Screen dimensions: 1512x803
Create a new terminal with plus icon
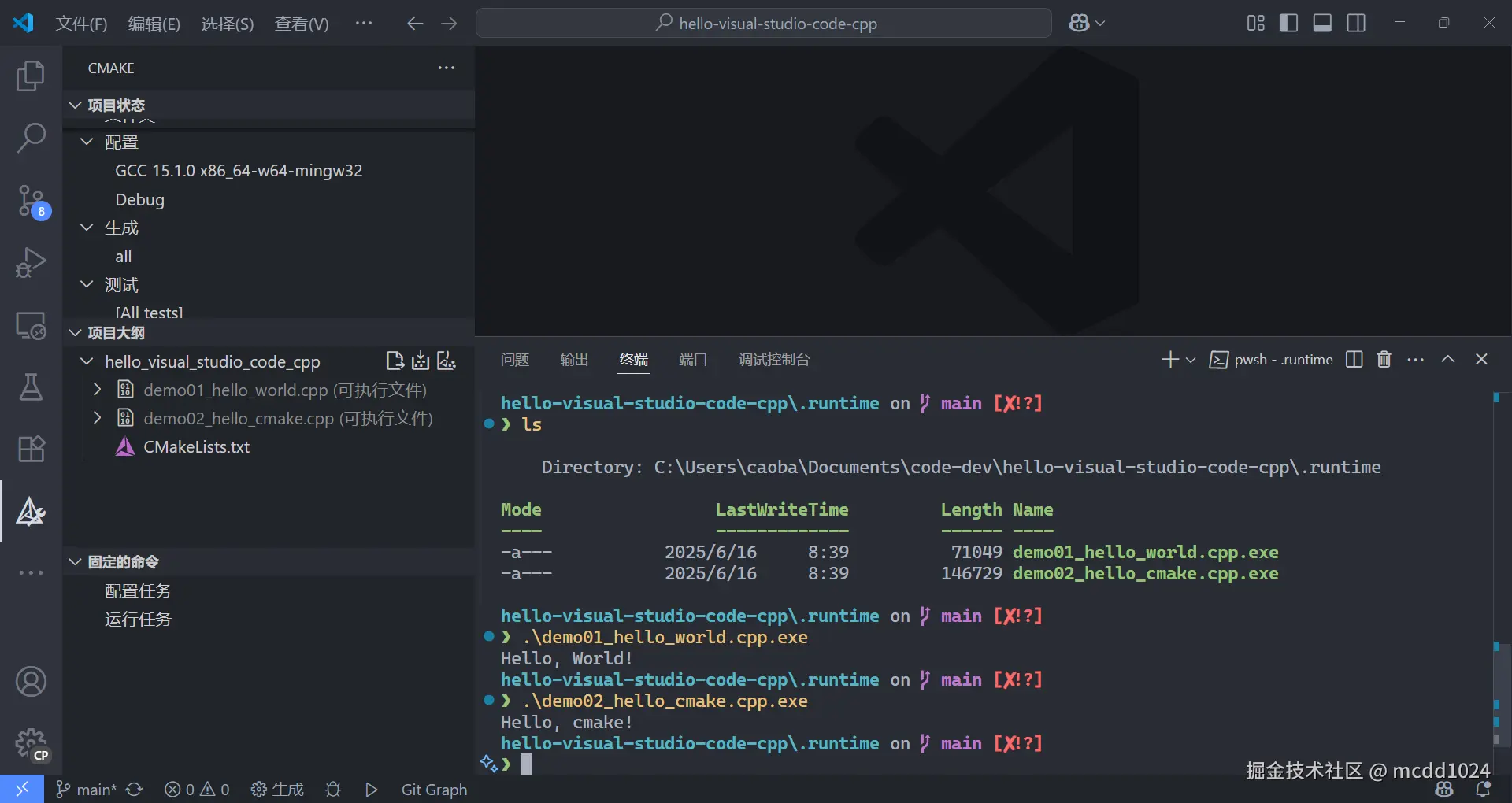point(1170,360)
